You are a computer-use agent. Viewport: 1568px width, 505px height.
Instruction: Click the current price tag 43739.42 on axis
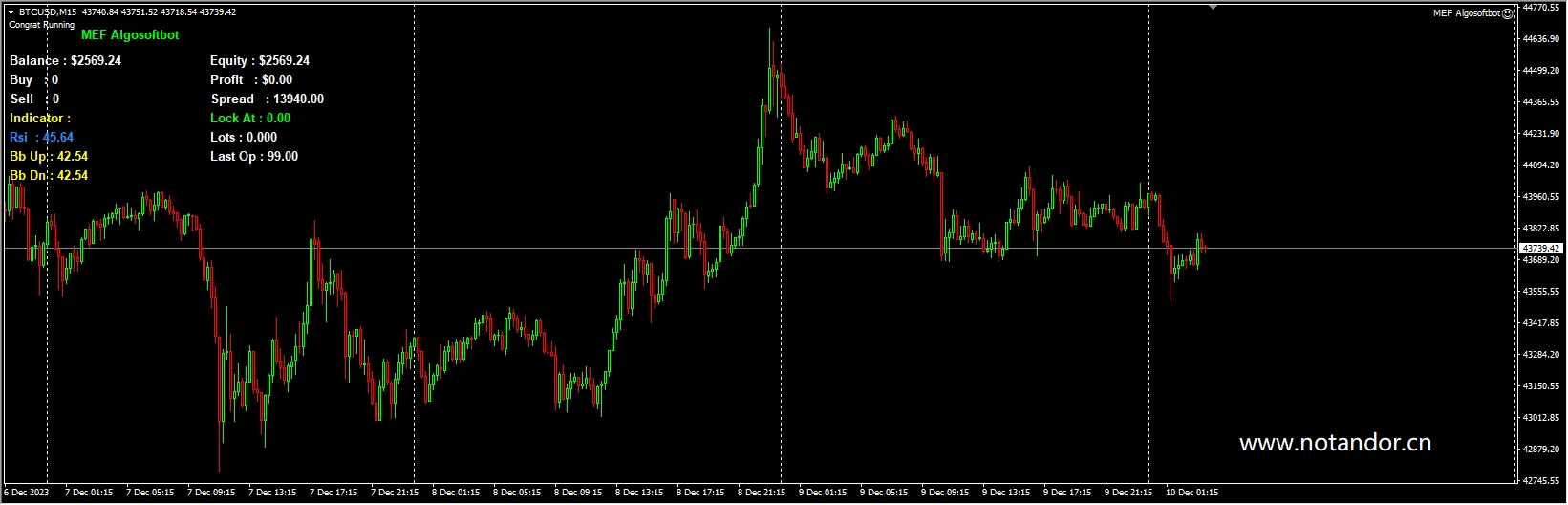pos(1541,248)
